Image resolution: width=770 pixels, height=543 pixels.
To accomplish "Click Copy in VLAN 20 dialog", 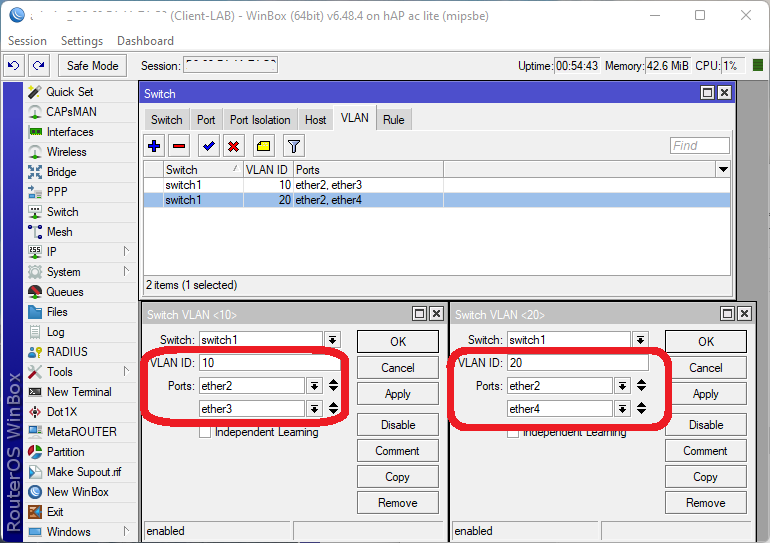I will coord(706,477).
